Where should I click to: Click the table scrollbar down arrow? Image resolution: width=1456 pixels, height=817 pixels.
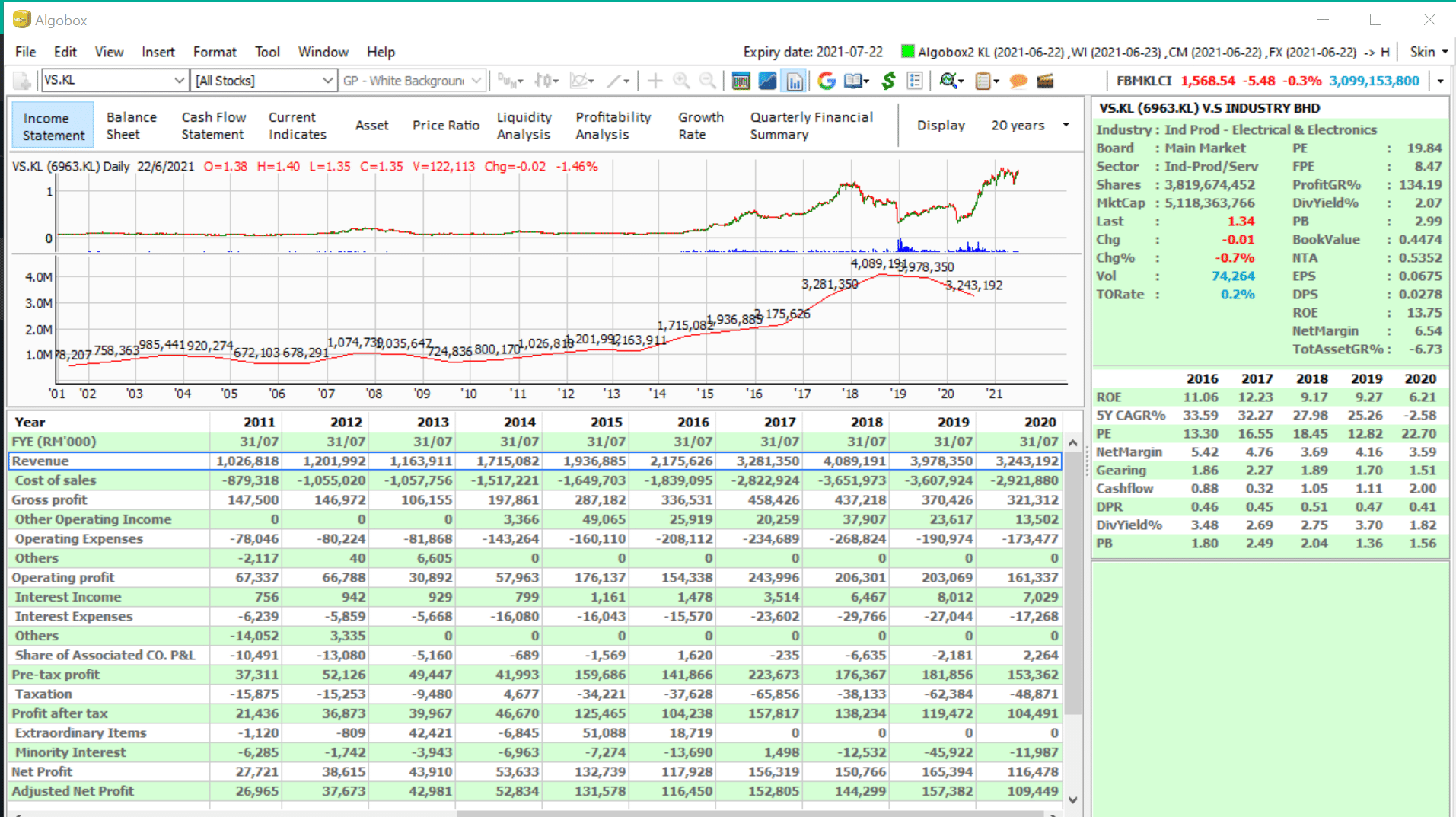(1072, 799)
